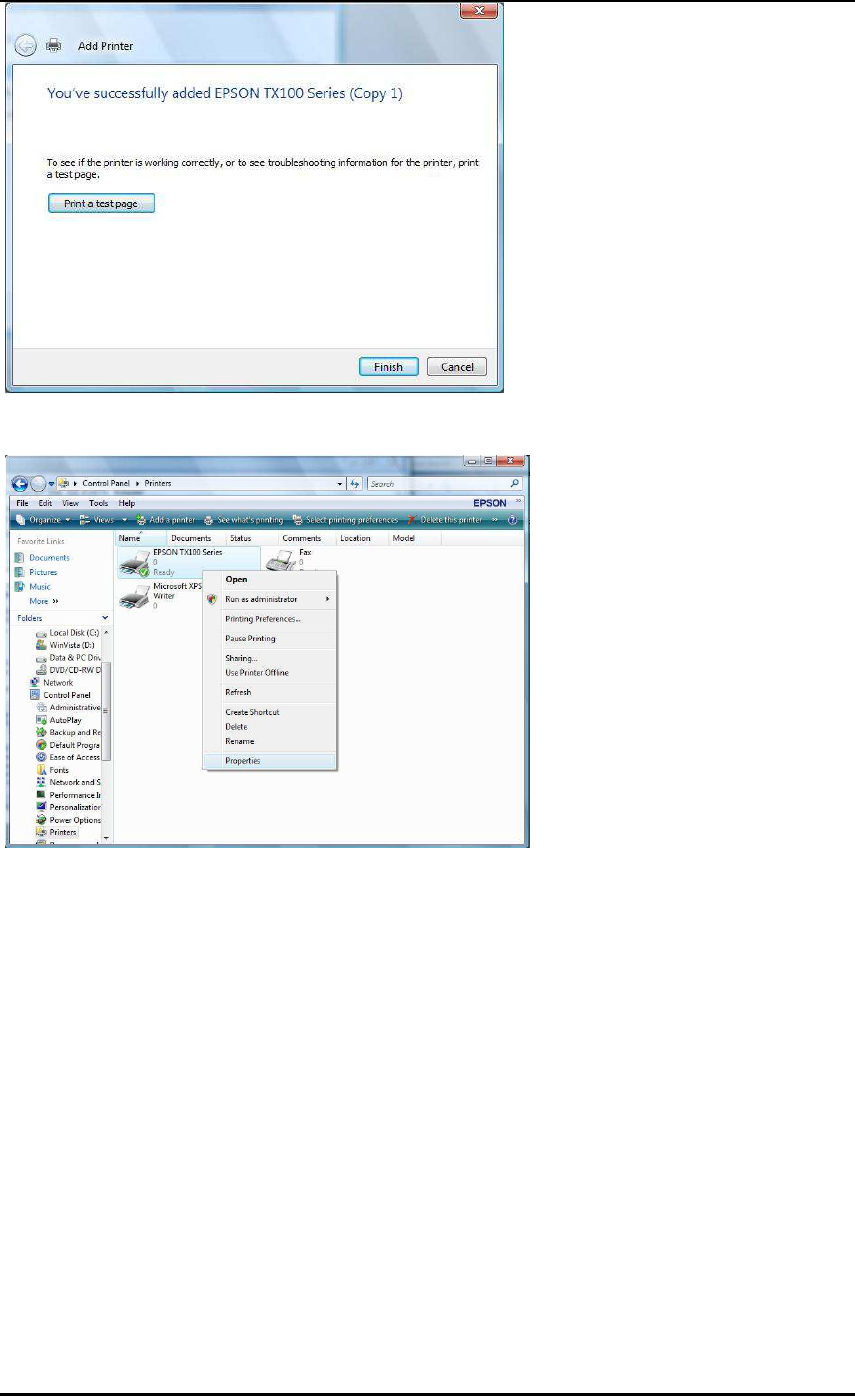
Task: Open the Tools menu
Action: (98, 503)
